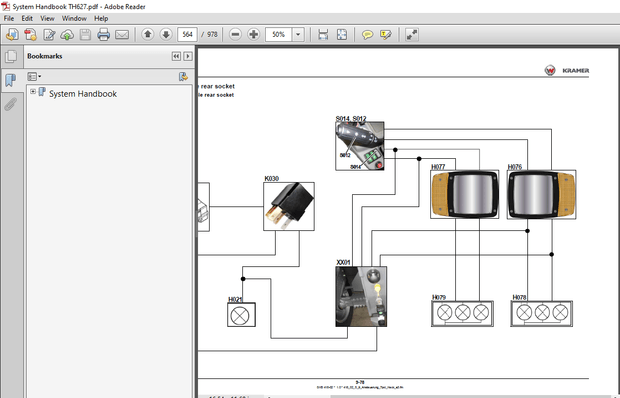Open the Page Thumbnails panel icon

11,56
